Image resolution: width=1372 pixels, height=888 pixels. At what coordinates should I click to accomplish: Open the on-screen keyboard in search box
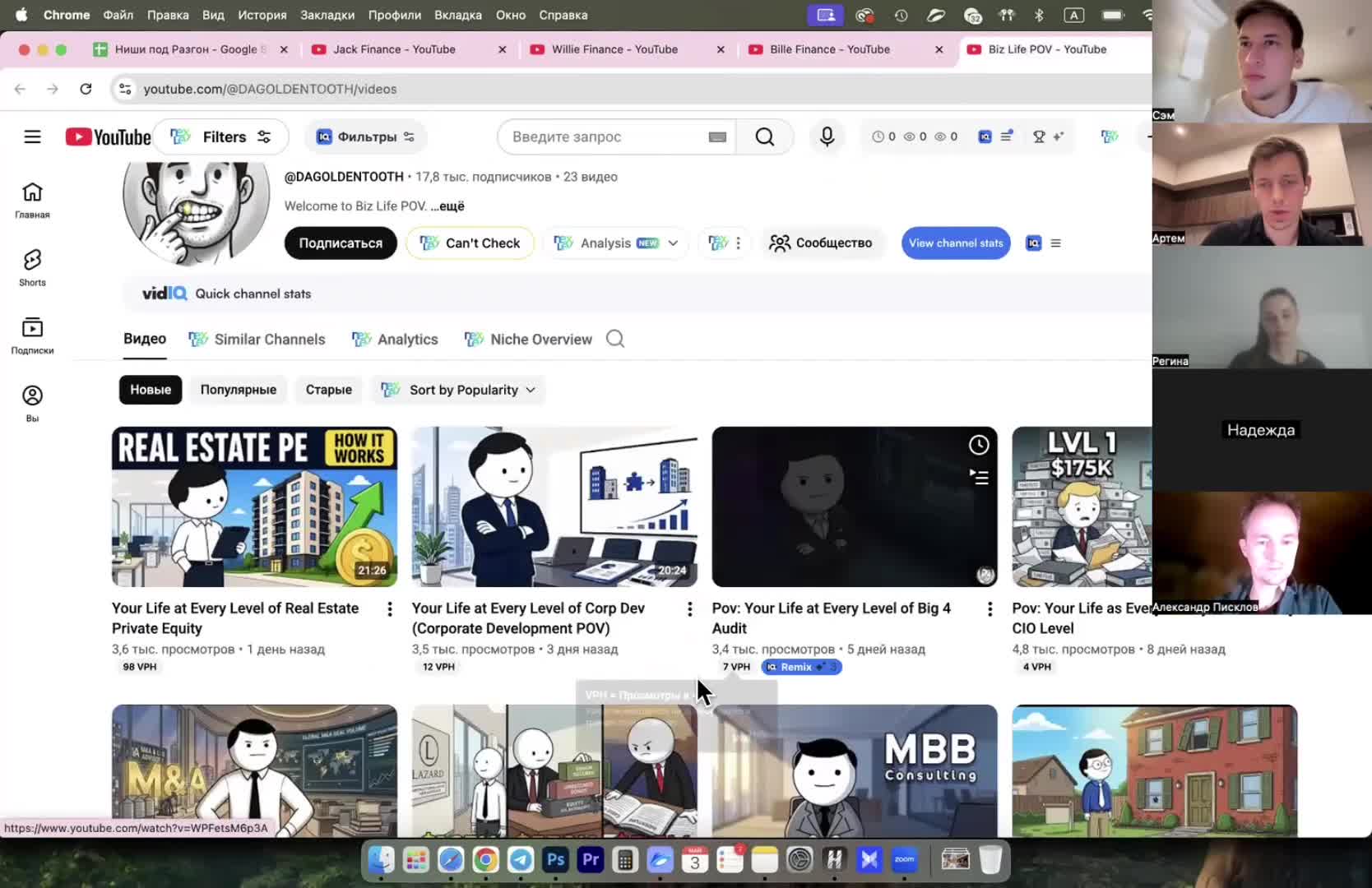click(717, 137)
